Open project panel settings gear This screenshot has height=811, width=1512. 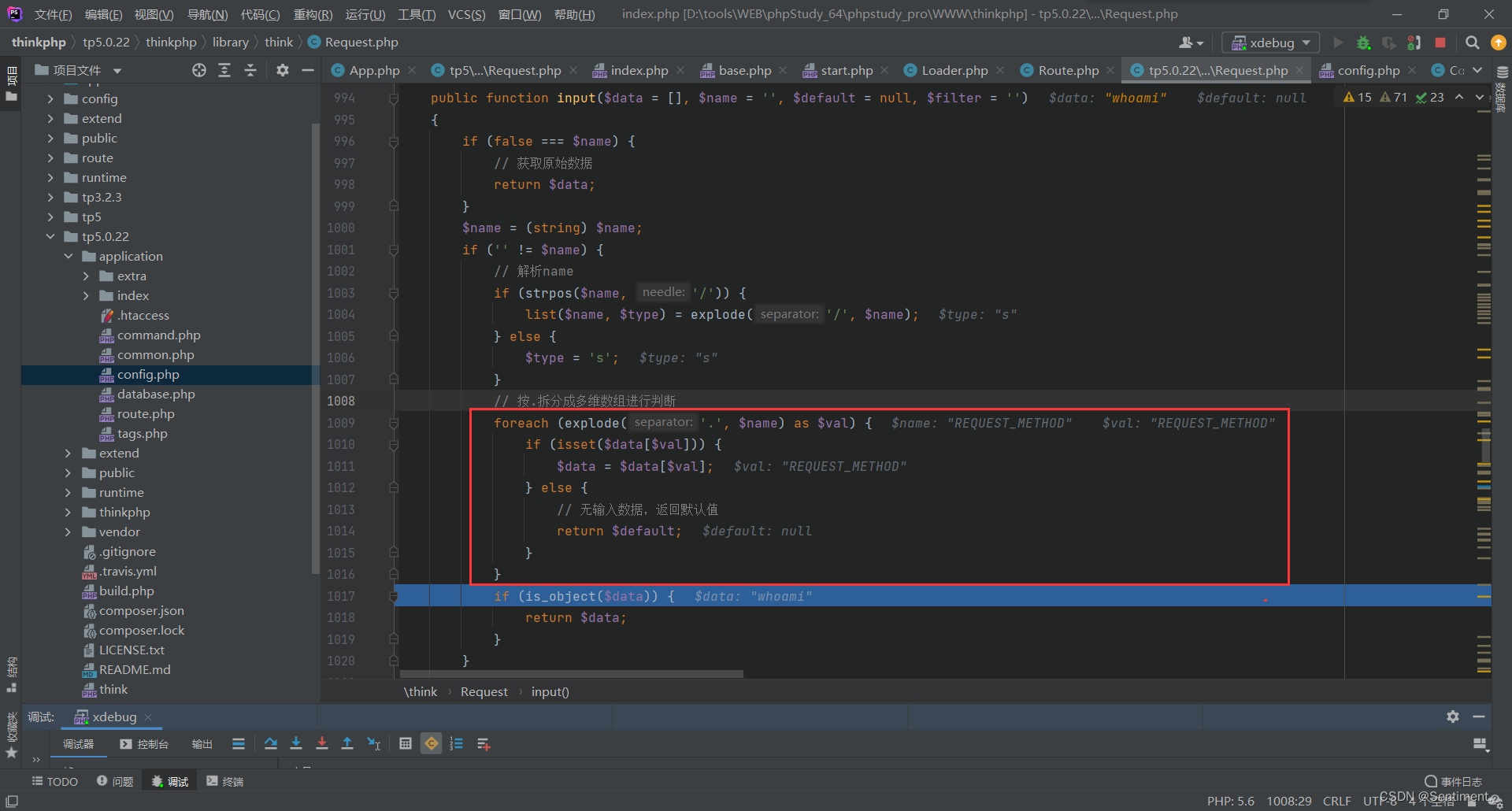[x=283, y=71]
